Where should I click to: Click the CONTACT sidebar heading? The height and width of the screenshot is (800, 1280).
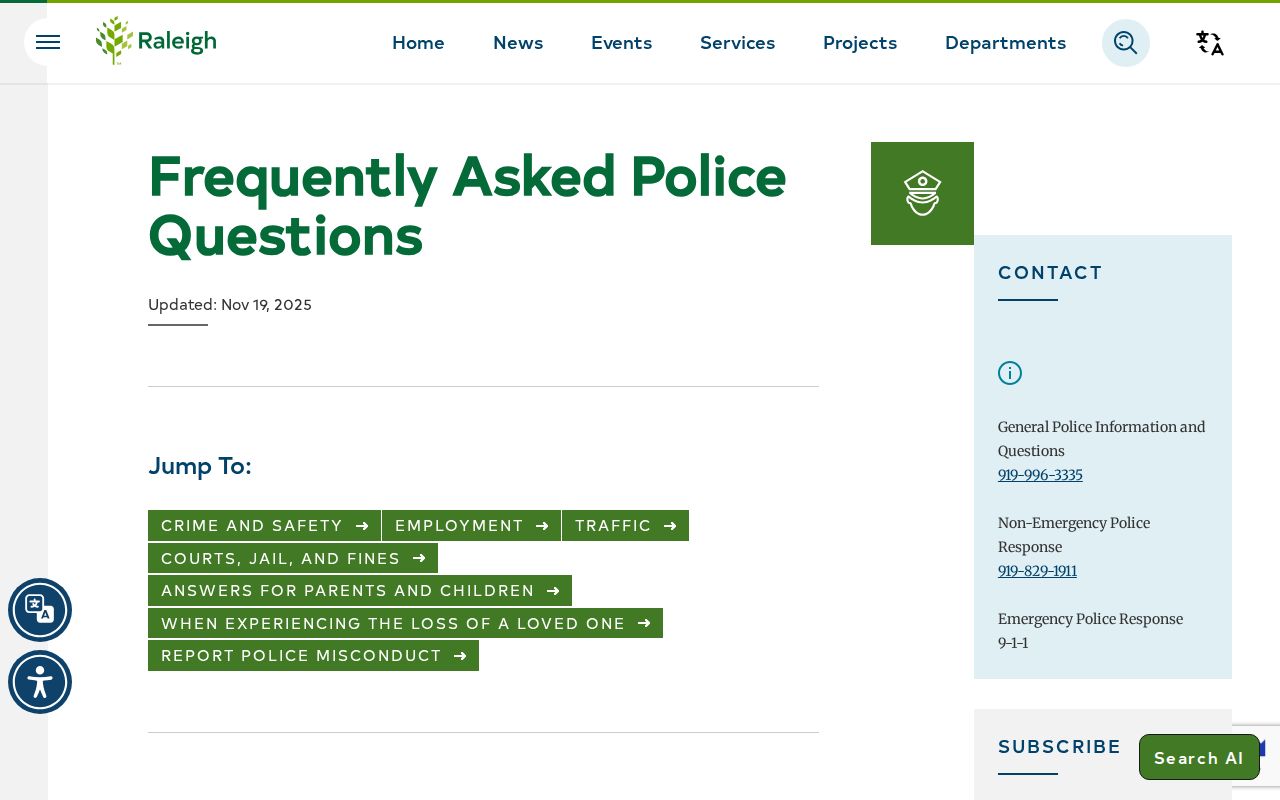click(1050, 273)
